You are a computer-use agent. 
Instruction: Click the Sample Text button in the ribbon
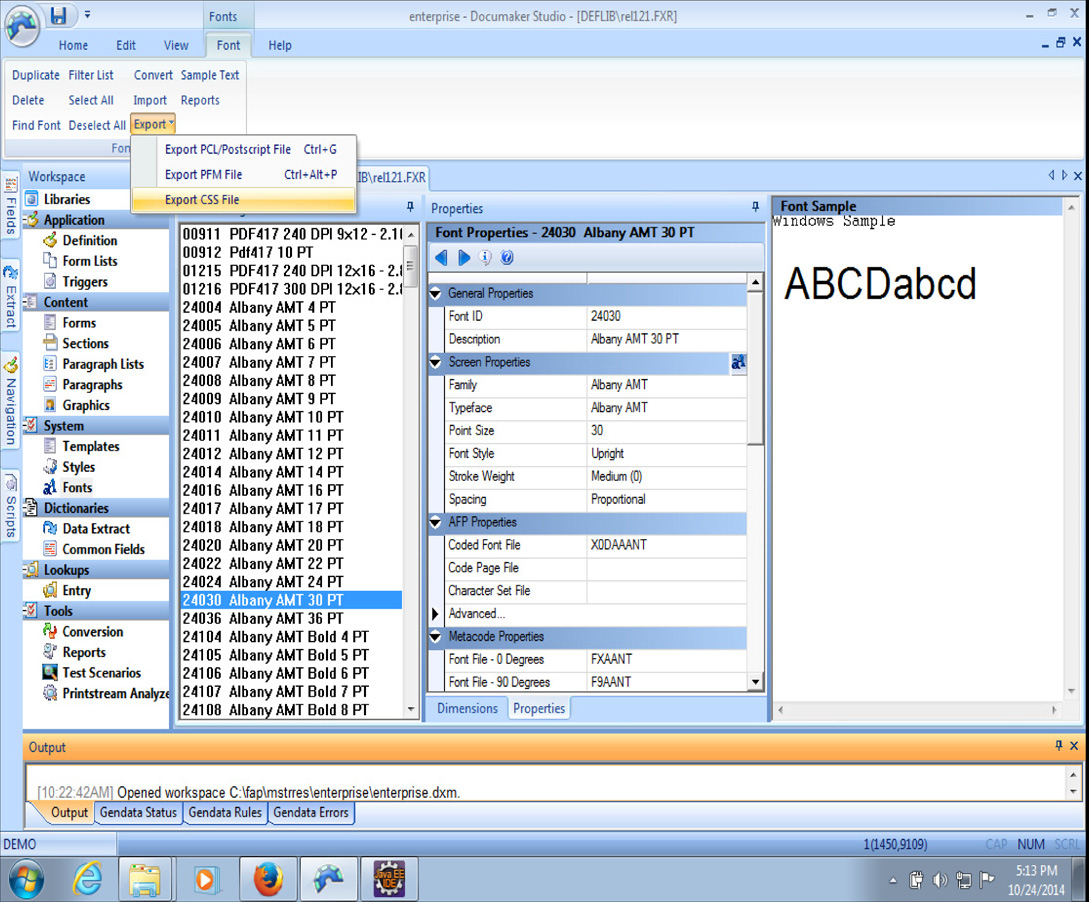pyautogui.click(x=210, y=75)
